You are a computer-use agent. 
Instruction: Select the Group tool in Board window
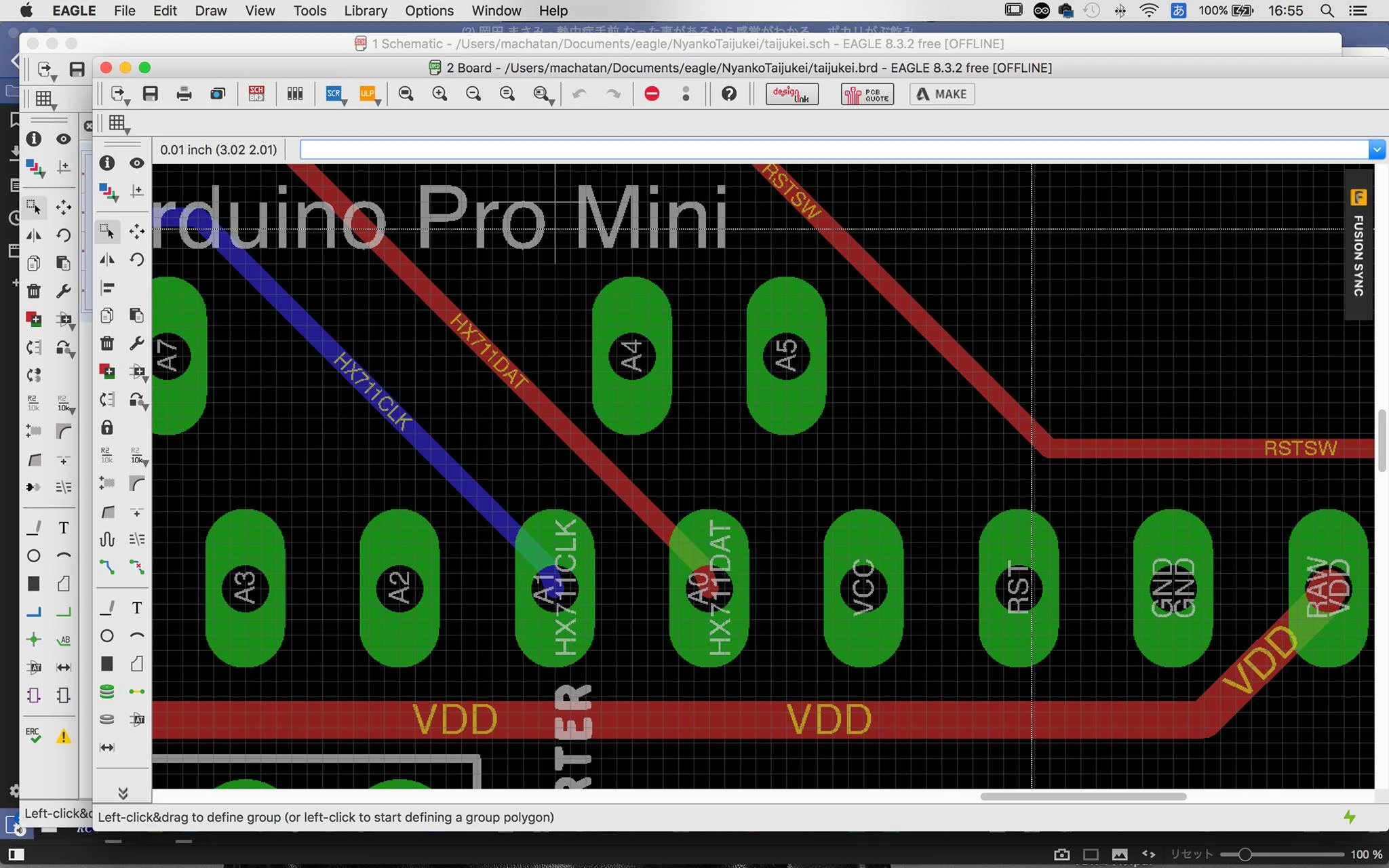[x=107, y=231]
